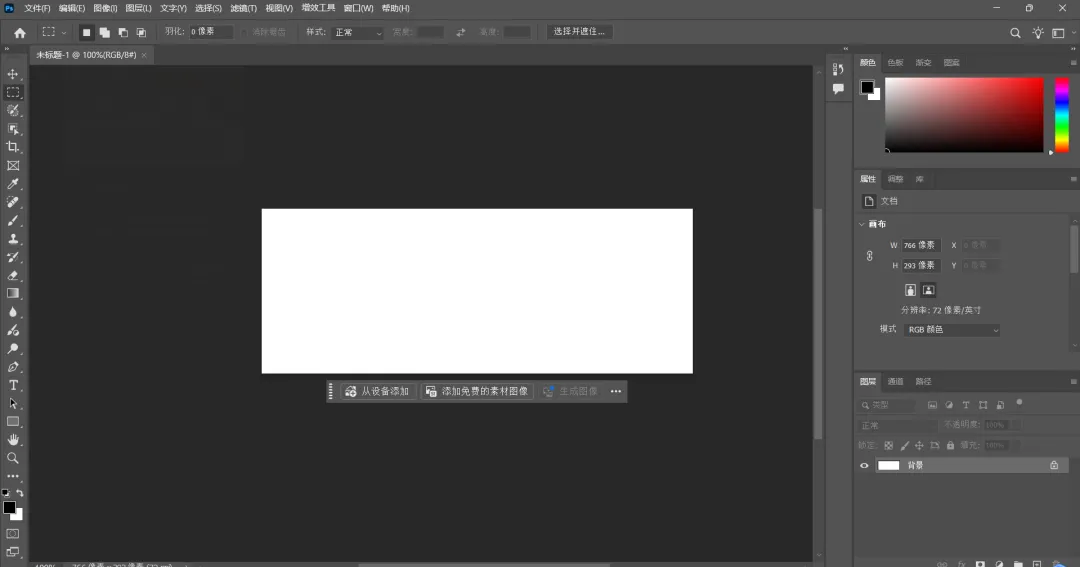The height and width of the screenshot is (567, 1080).
Task: Select the Spot Healing Brush tool
Action: [x=13, y=202]
